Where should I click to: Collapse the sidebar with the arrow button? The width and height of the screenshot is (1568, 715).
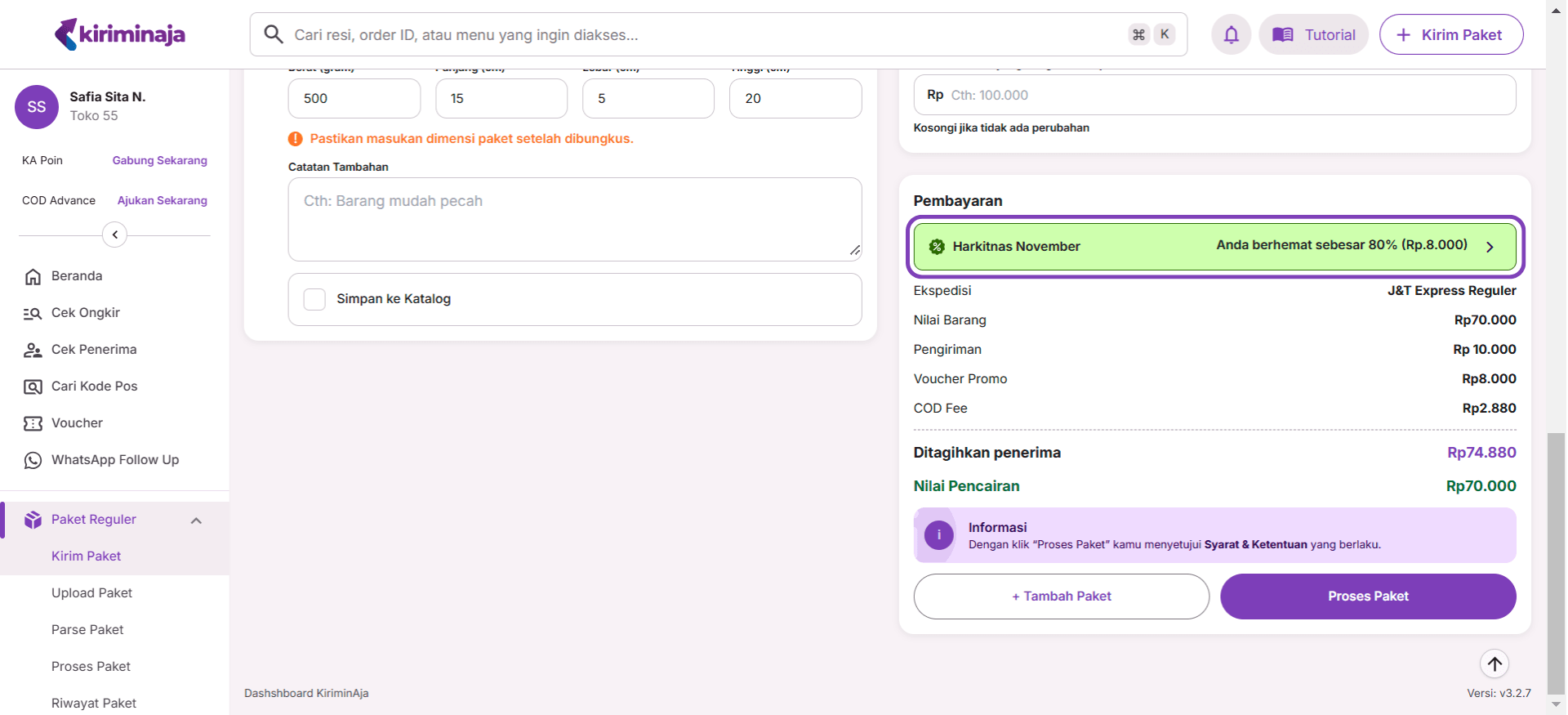coord(114,235)
